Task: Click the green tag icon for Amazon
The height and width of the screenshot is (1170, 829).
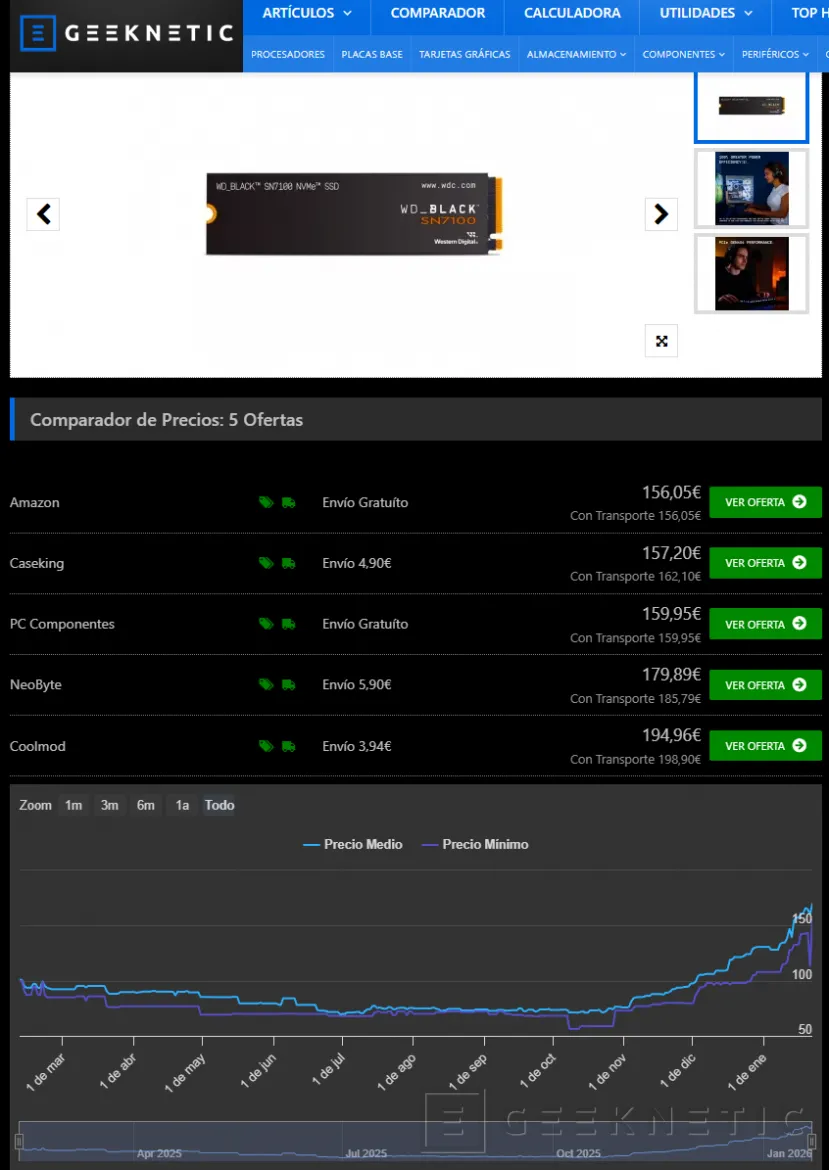Action: (265, 503)
